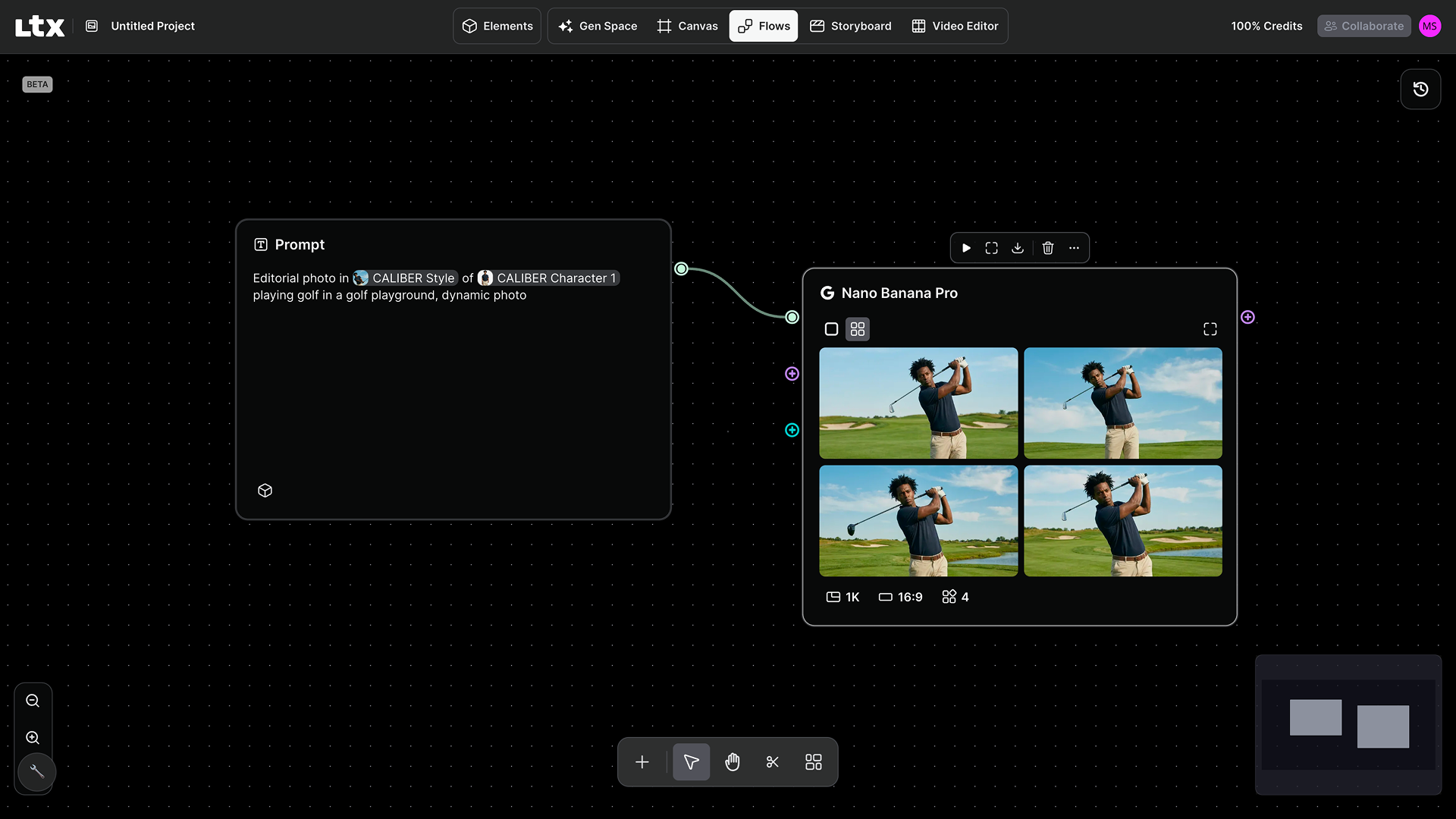Select the Flows tab
Viewport: 1456px width, 819px height.
[x=764, y=26]
